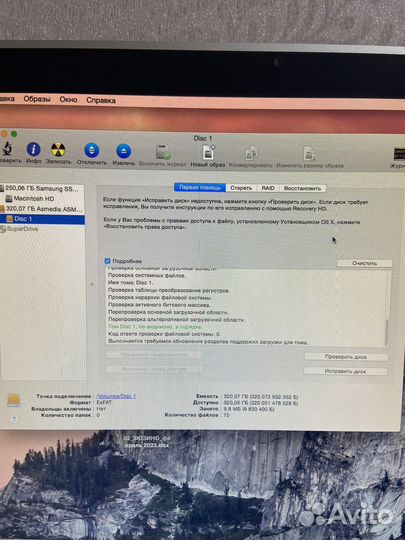This screenshot has height=540, width=405.
Task: Select Disc 1 volume in sidebar
Action: (x=42, y=219)
